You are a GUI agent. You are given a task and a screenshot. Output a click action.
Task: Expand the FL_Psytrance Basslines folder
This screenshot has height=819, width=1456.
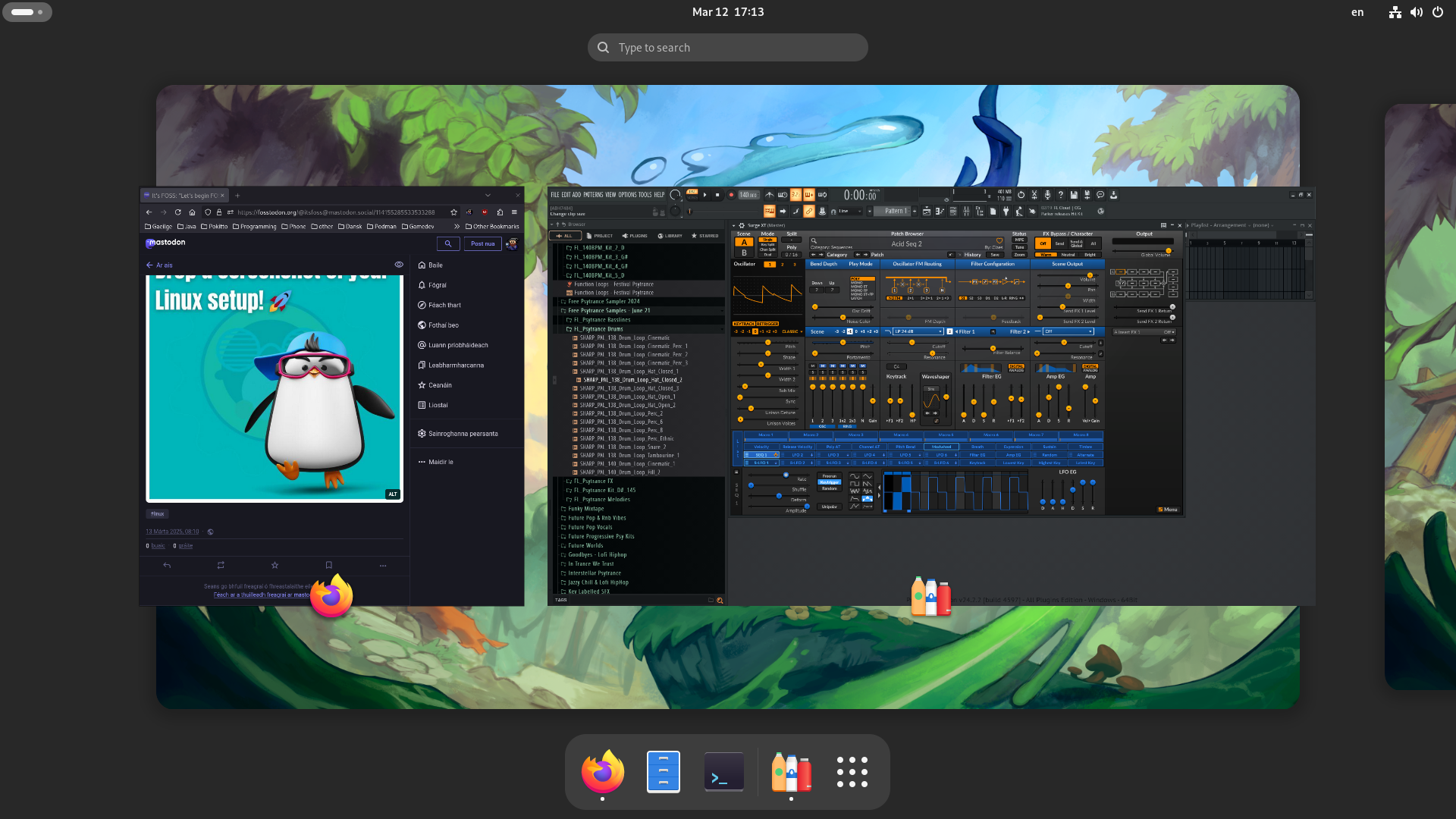(x=601, y=319)
